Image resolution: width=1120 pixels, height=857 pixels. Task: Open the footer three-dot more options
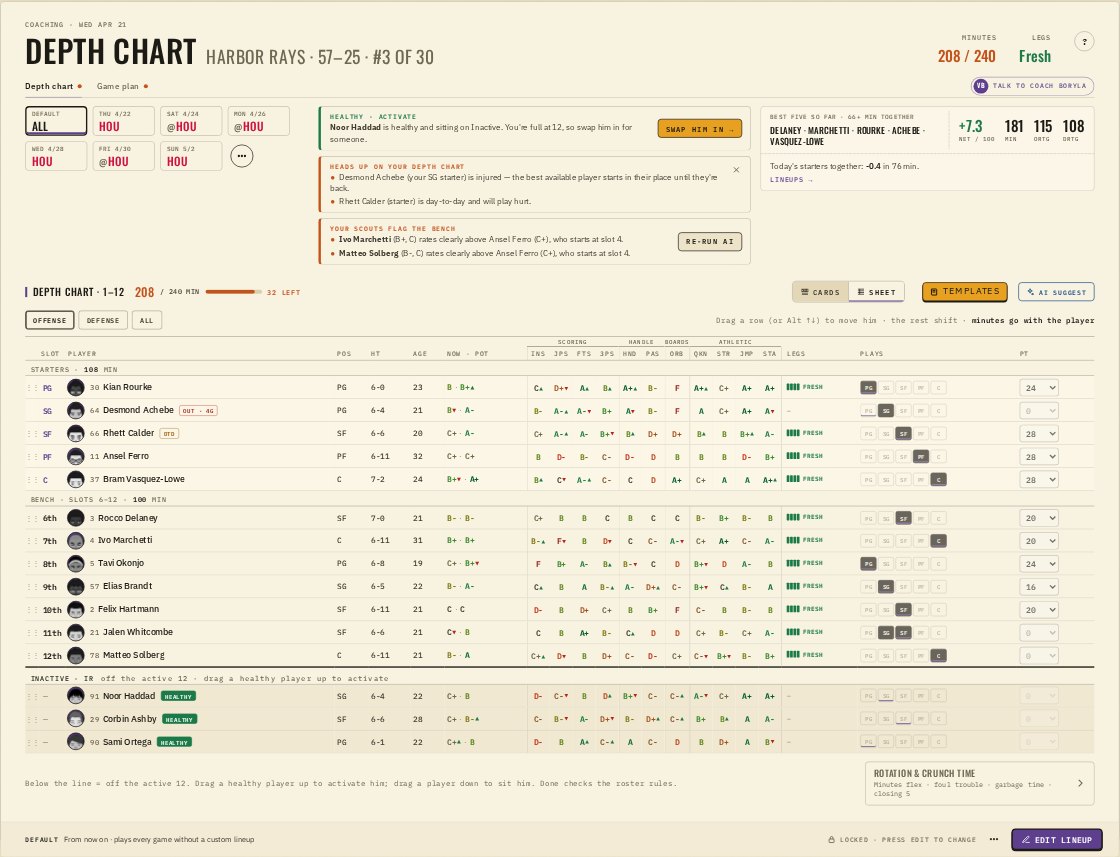click(994, 839)
